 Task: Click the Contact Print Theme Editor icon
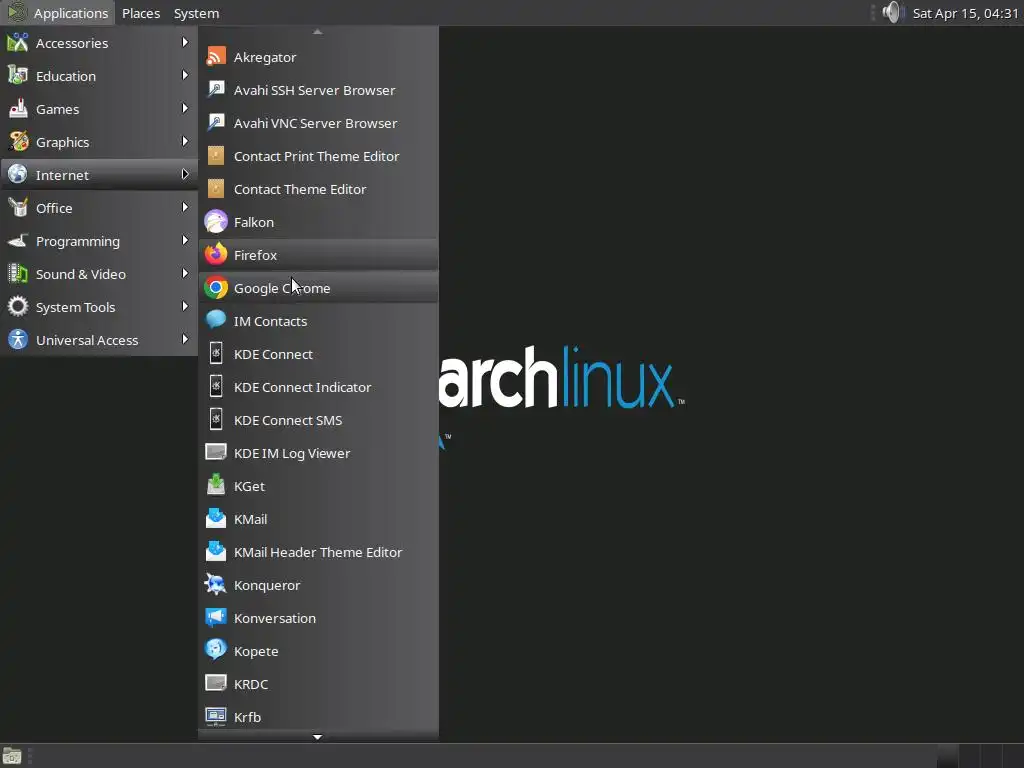tap(216, 156)
